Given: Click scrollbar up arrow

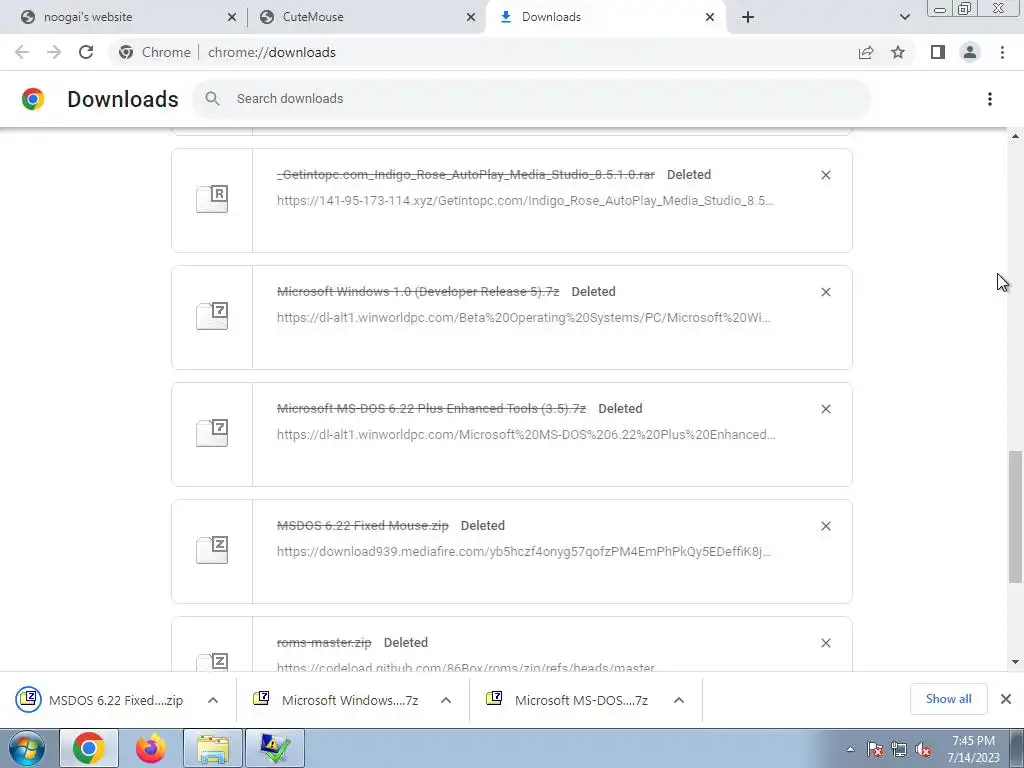Looking at the screenshot, I should point(1015,136).
